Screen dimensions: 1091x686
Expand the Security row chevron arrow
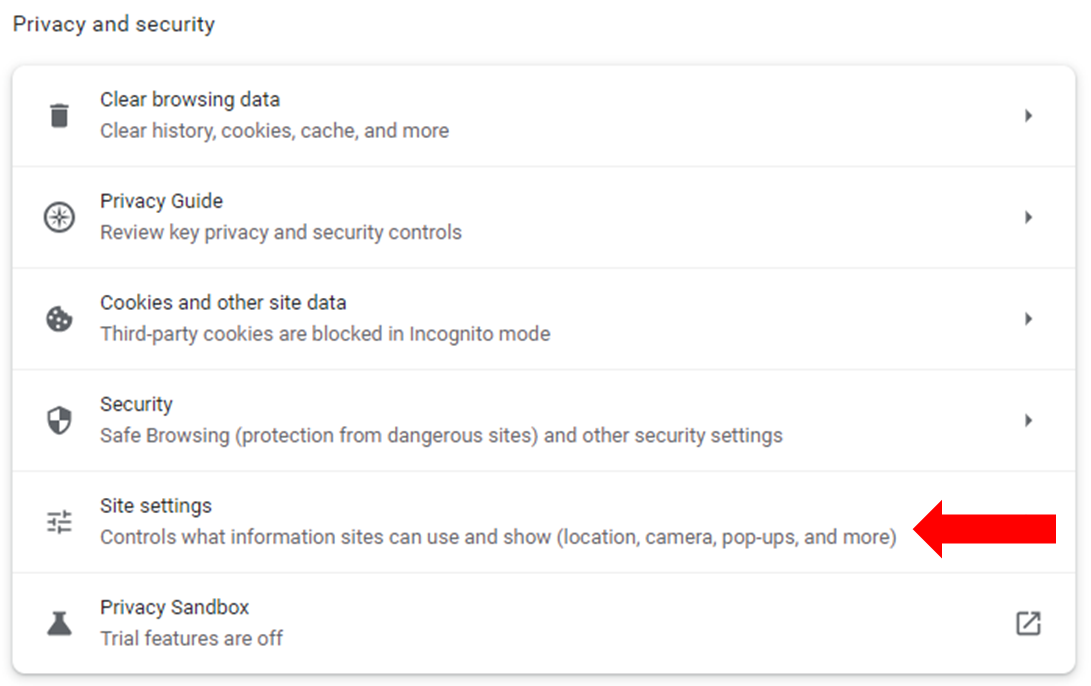pos(1028,420)
